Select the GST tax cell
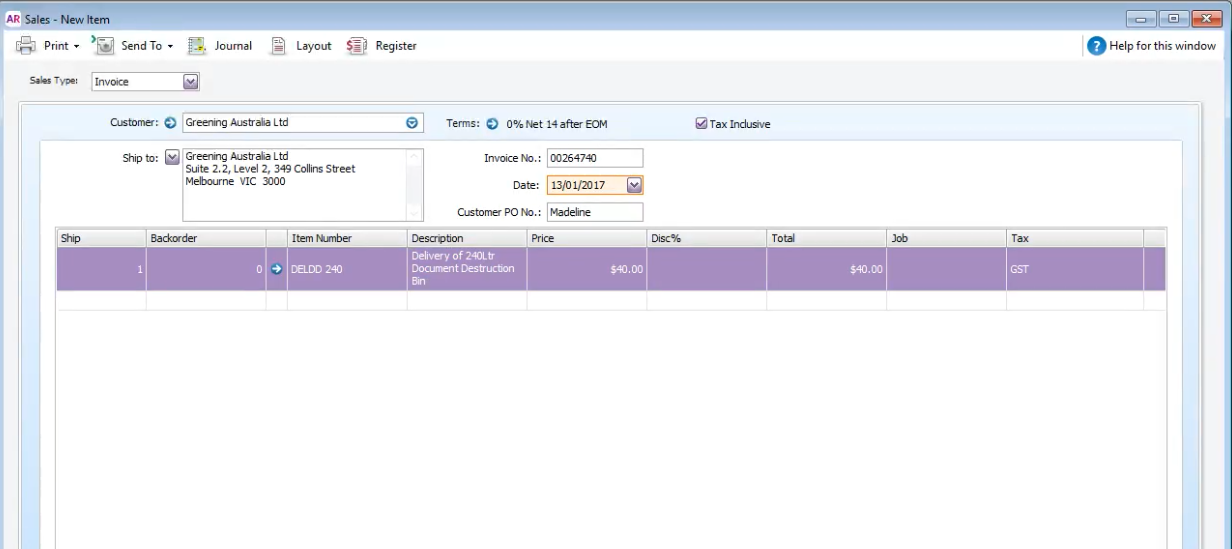This screenshot has width=1232, height=549. click(x=1075, y=269)
